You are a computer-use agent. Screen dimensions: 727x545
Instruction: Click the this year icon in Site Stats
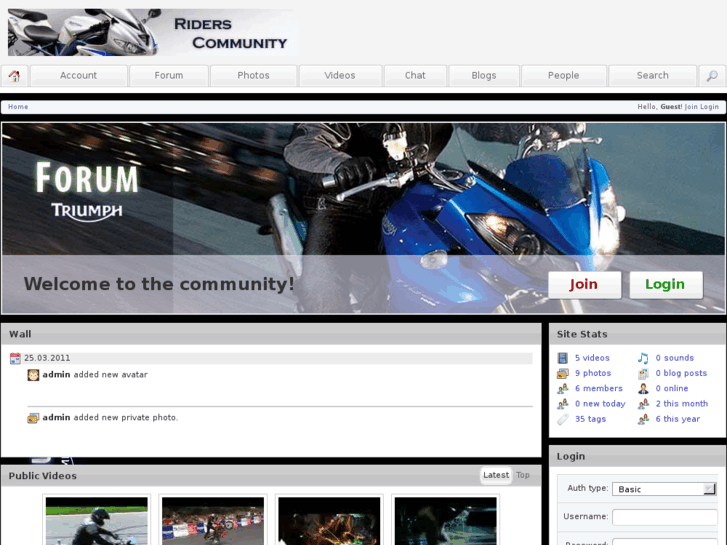point(643,419)
